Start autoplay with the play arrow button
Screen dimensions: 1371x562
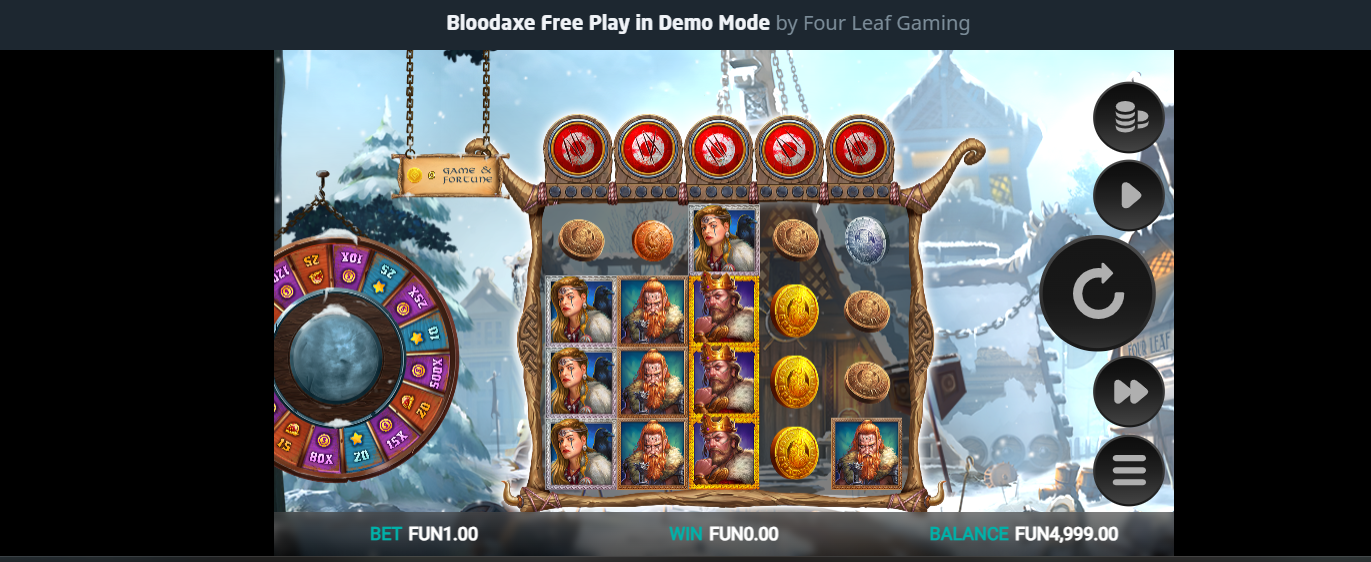(x=1129, y=195)
